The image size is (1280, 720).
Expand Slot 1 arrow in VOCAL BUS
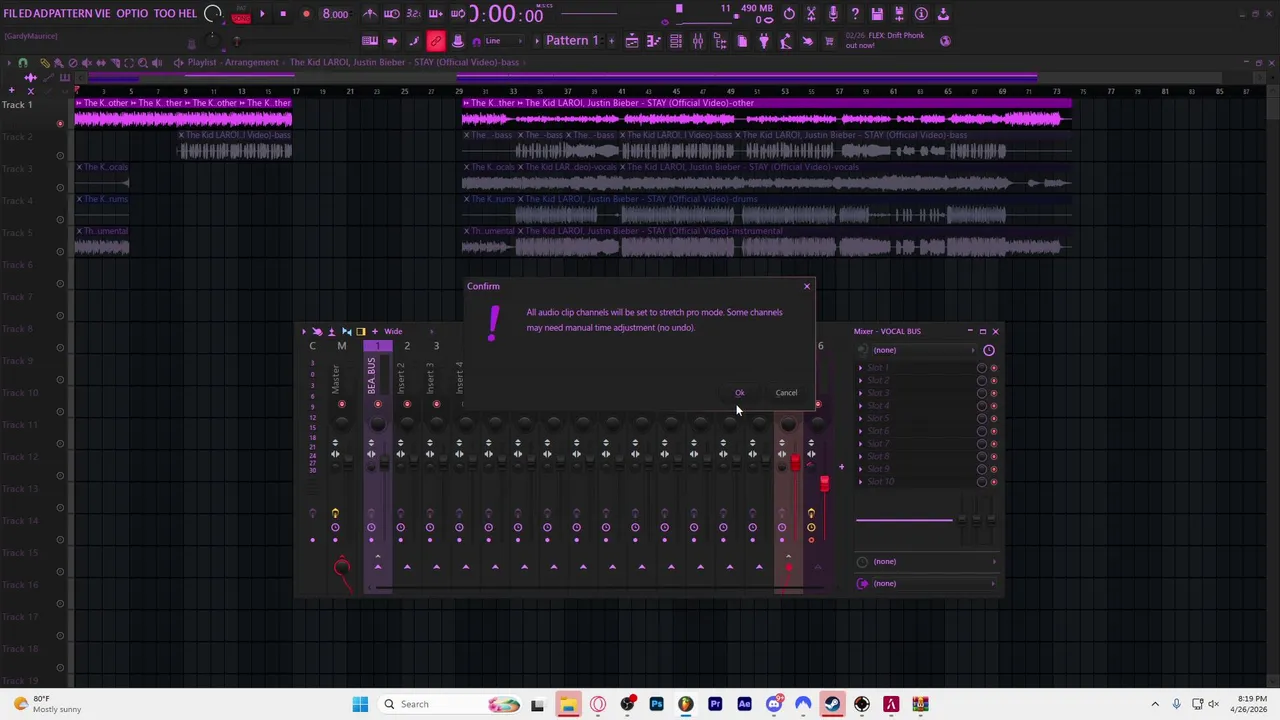(x=860, y=368)
